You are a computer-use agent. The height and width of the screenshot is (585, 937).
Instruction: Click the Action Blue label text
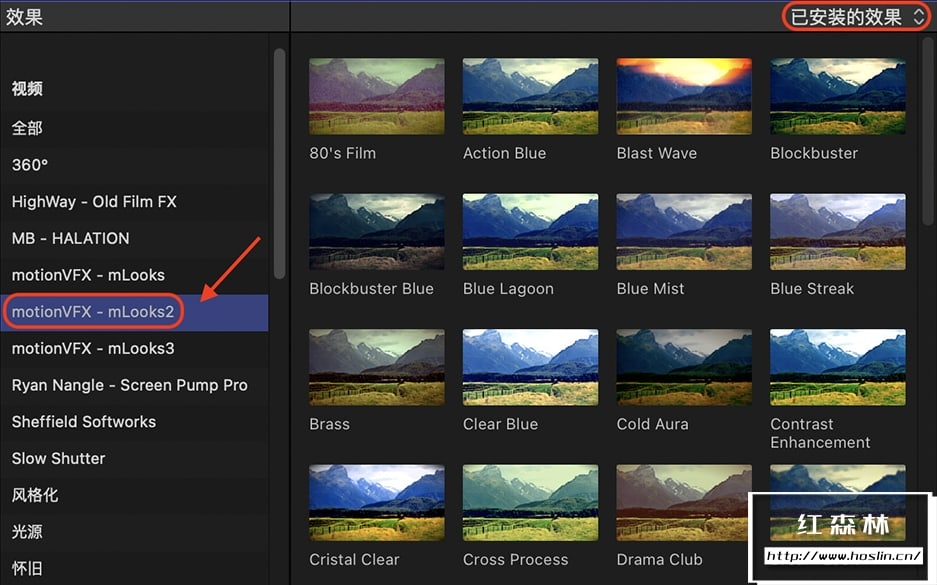point(504,154)
